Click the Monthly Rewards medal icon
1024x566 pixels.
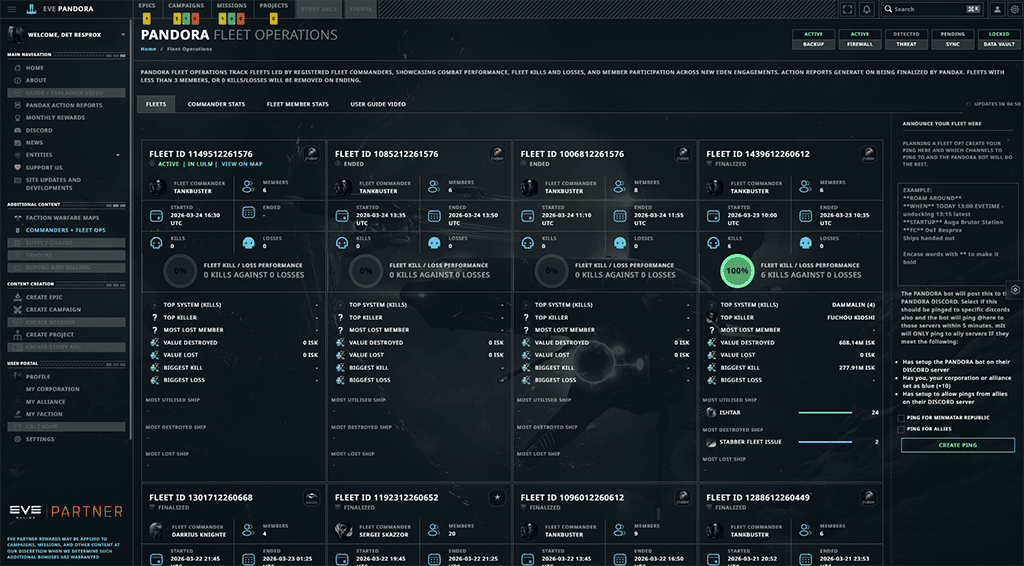(x=18, y=118)
